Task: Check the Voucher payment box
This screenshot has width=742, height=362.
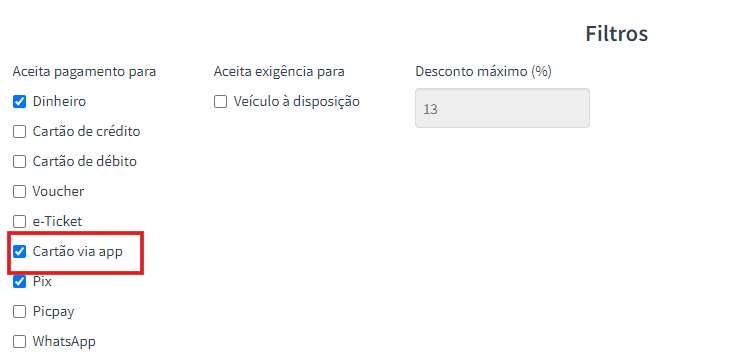Action: (19, 192)
